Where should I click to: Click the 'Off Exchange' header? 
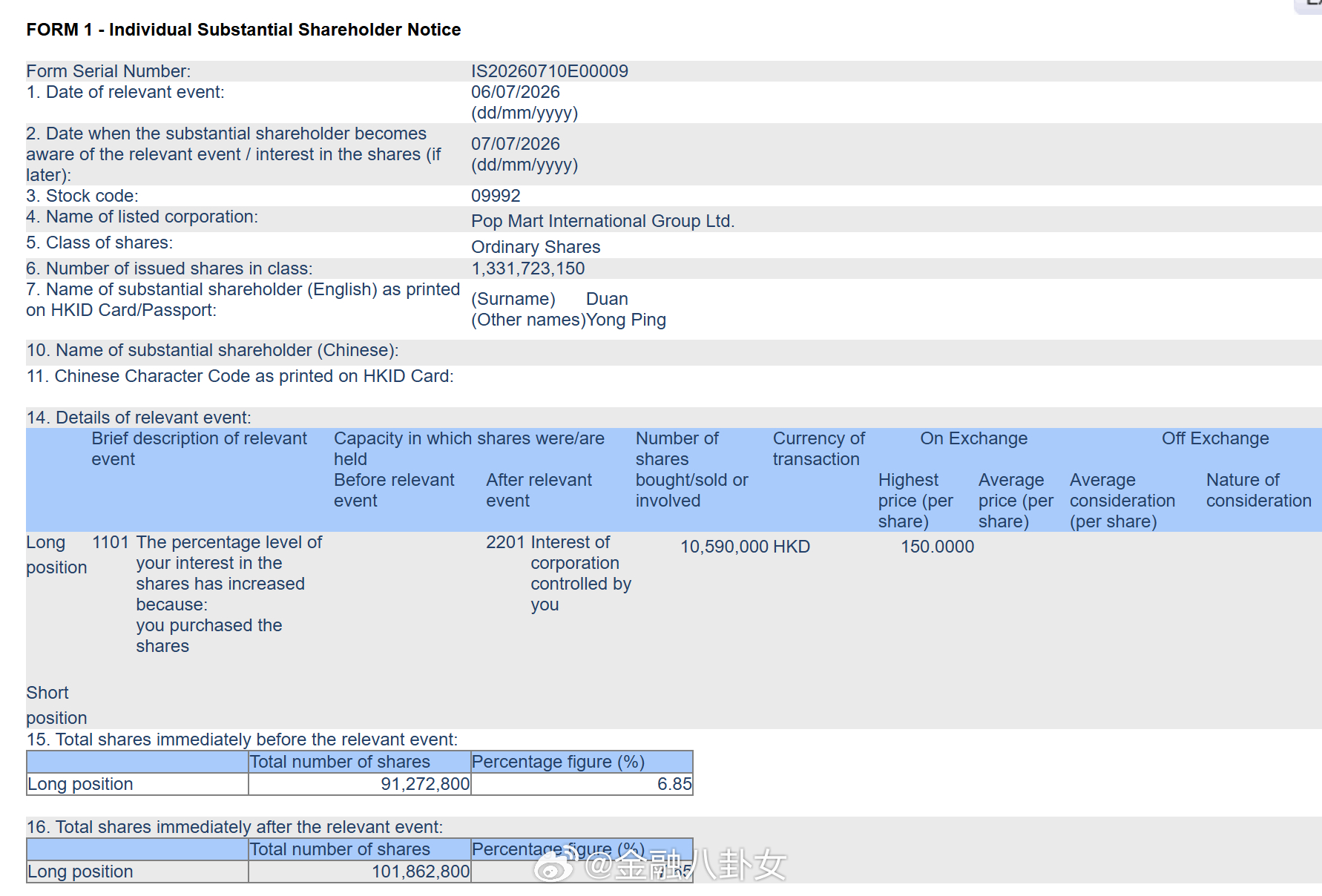coord(1215,438)
